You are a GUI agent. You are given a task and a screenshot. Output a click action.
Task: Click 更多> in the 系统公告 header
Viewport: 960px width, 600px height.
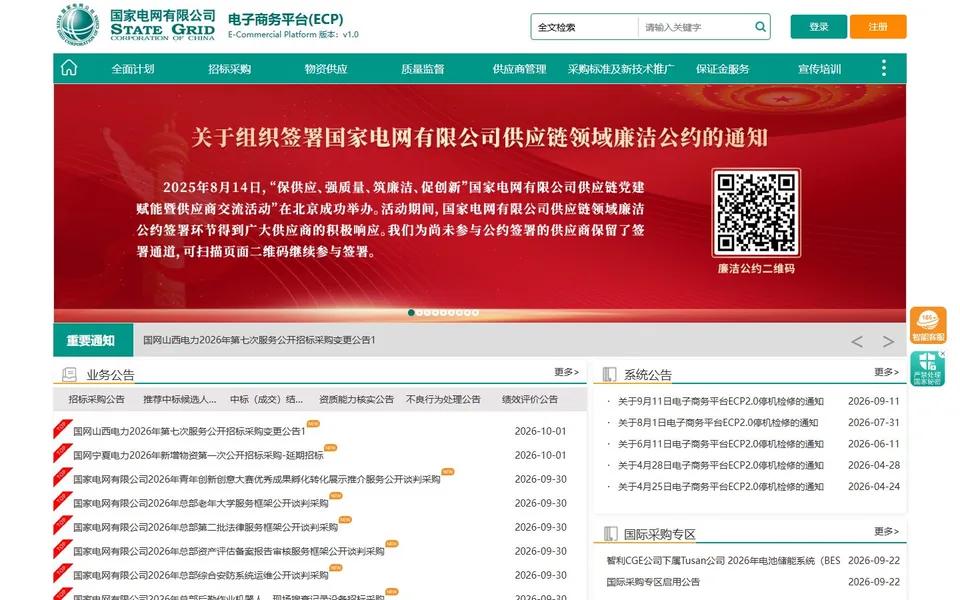[887, 372]
